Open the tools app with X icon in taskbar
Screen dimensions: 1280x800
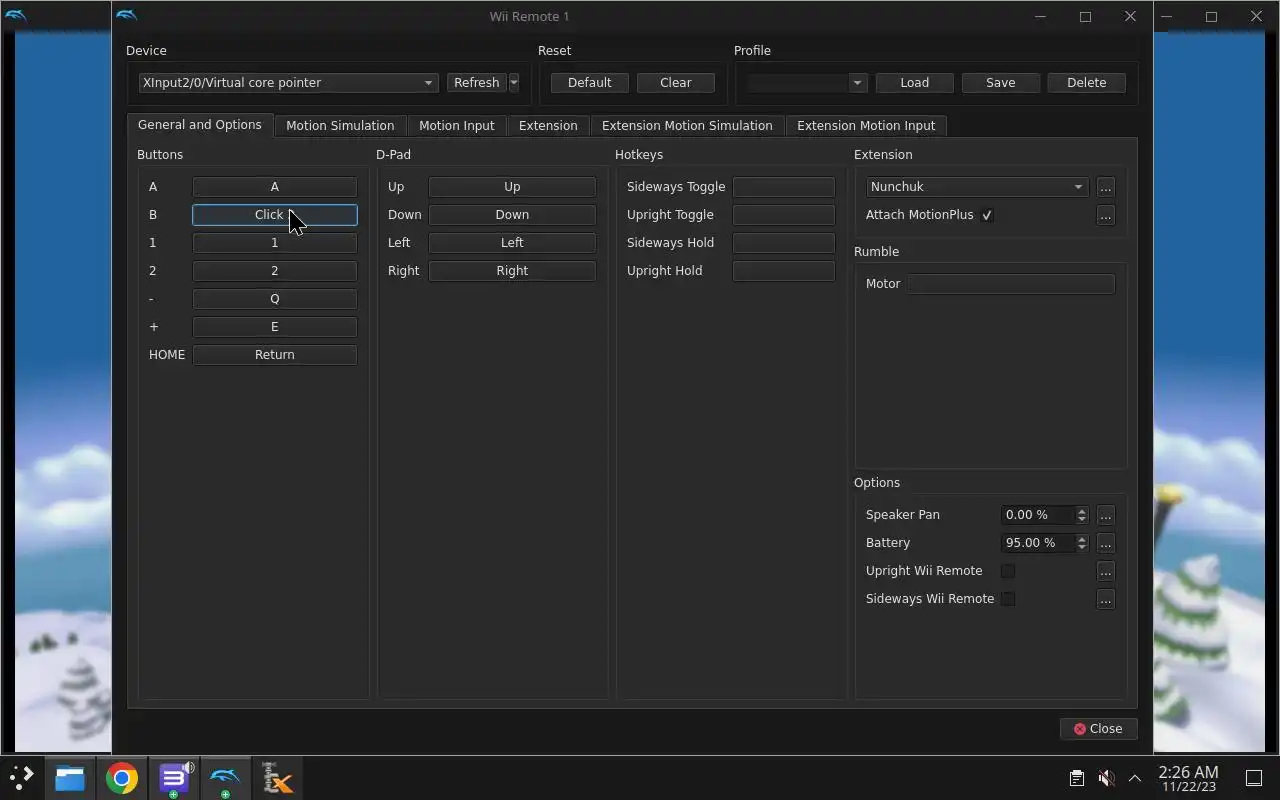point(277,778)
